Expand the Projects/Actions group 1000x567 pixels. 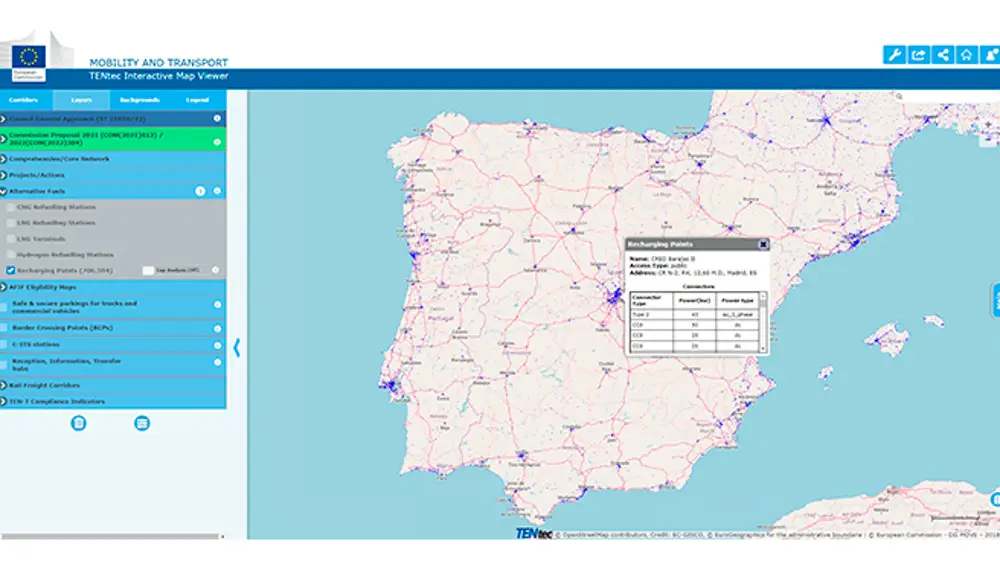pos(3,175)
